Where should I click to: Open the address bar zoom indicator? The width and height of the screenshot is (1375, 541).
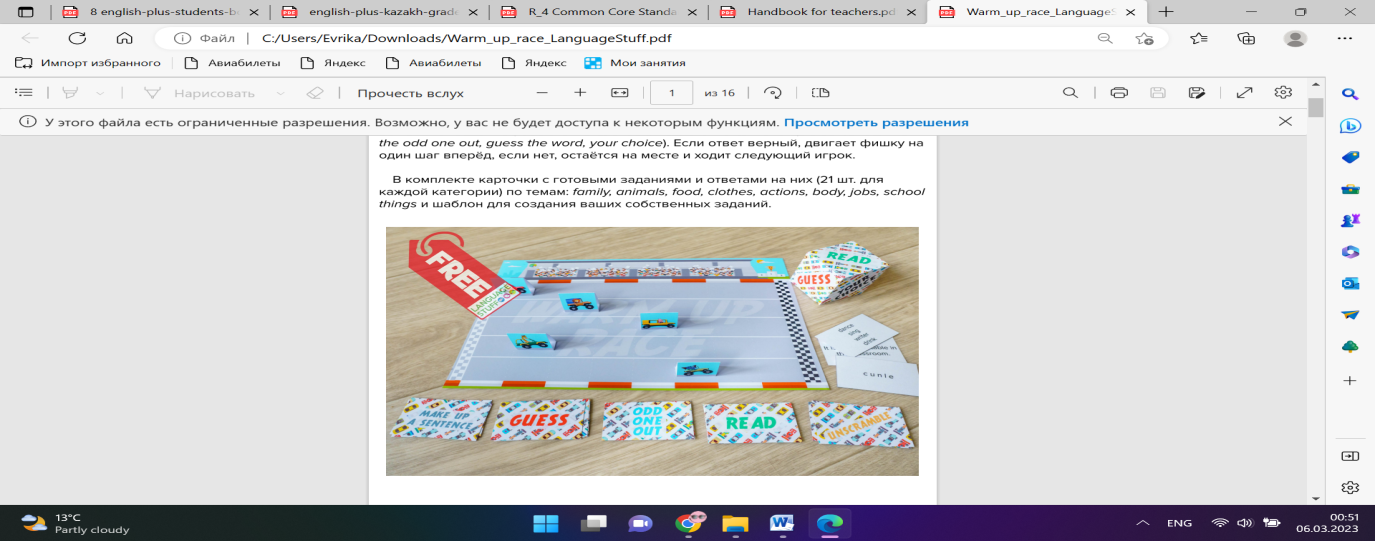pyautogui.click(x=1105, y=38)
